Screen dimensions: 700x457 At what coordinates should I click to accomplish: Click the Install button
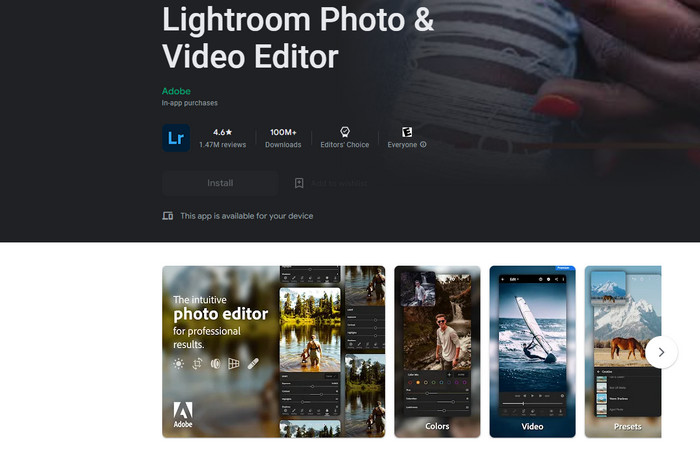[x=220, y=183]
